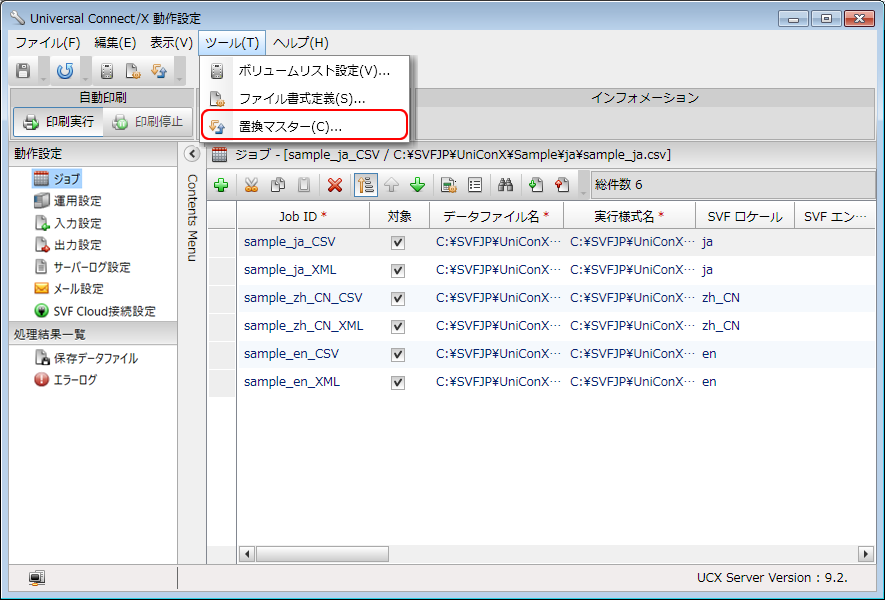Image resolution: width=885 pixels, height=600 pixels.
Task: Click the import icon with the green arrow
Action: point(536,185)
